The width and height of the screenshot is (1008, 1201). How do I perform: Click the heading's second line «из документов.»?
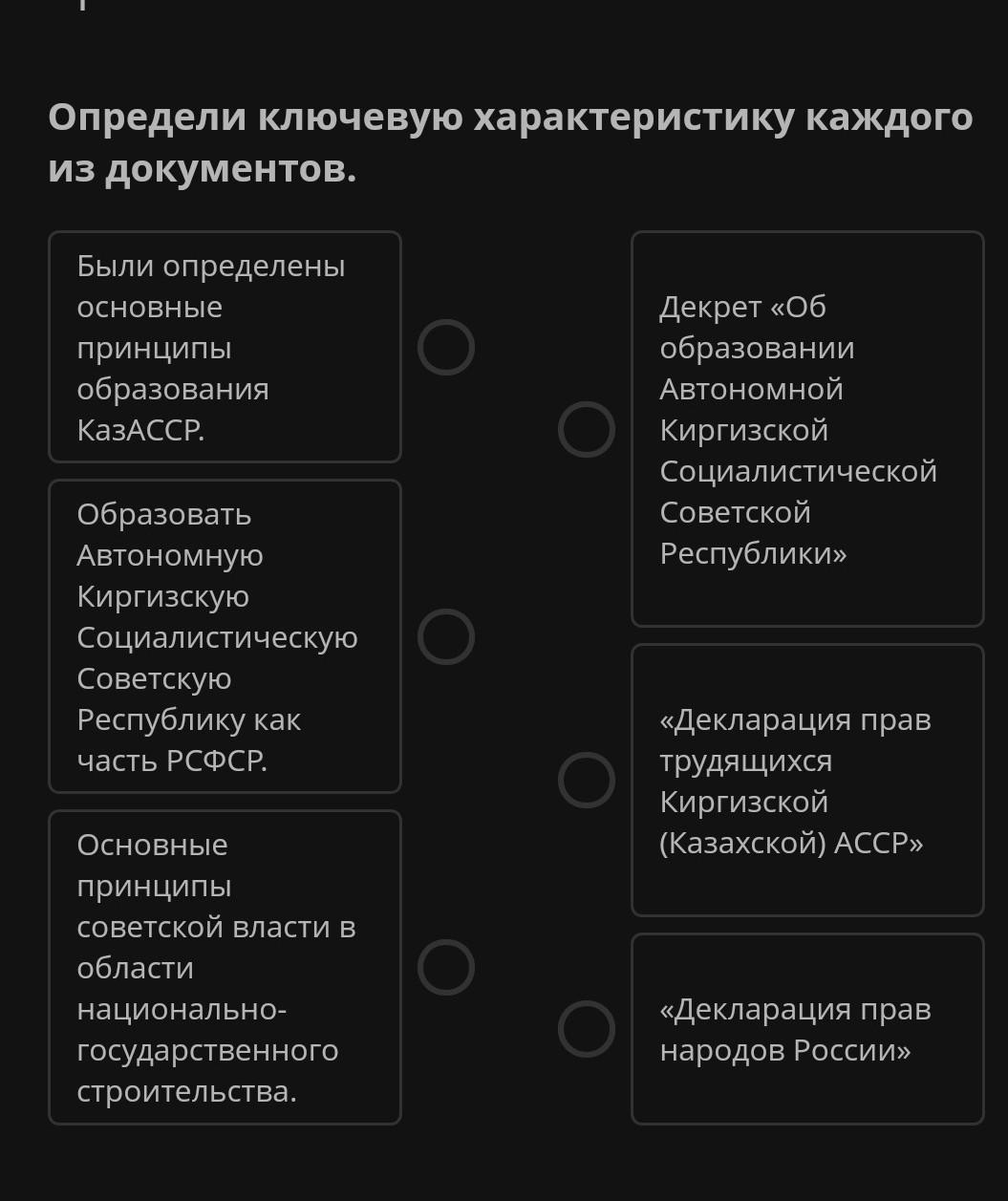coord(202,169)
